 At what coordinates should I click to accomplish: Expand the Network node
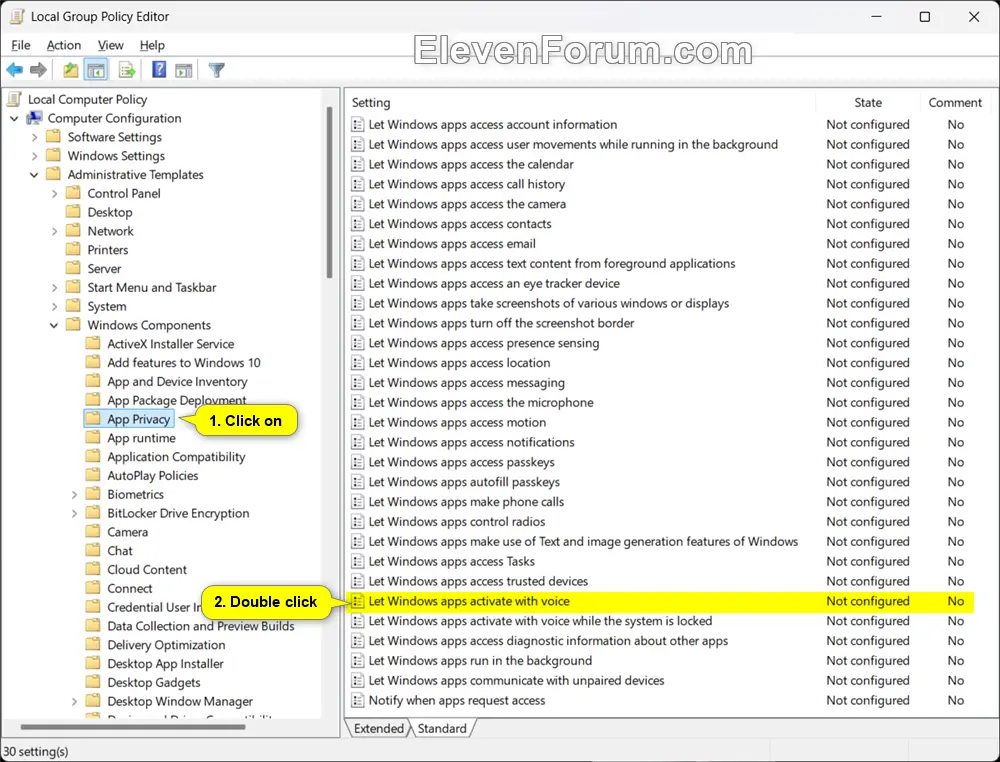coord(54,231)
